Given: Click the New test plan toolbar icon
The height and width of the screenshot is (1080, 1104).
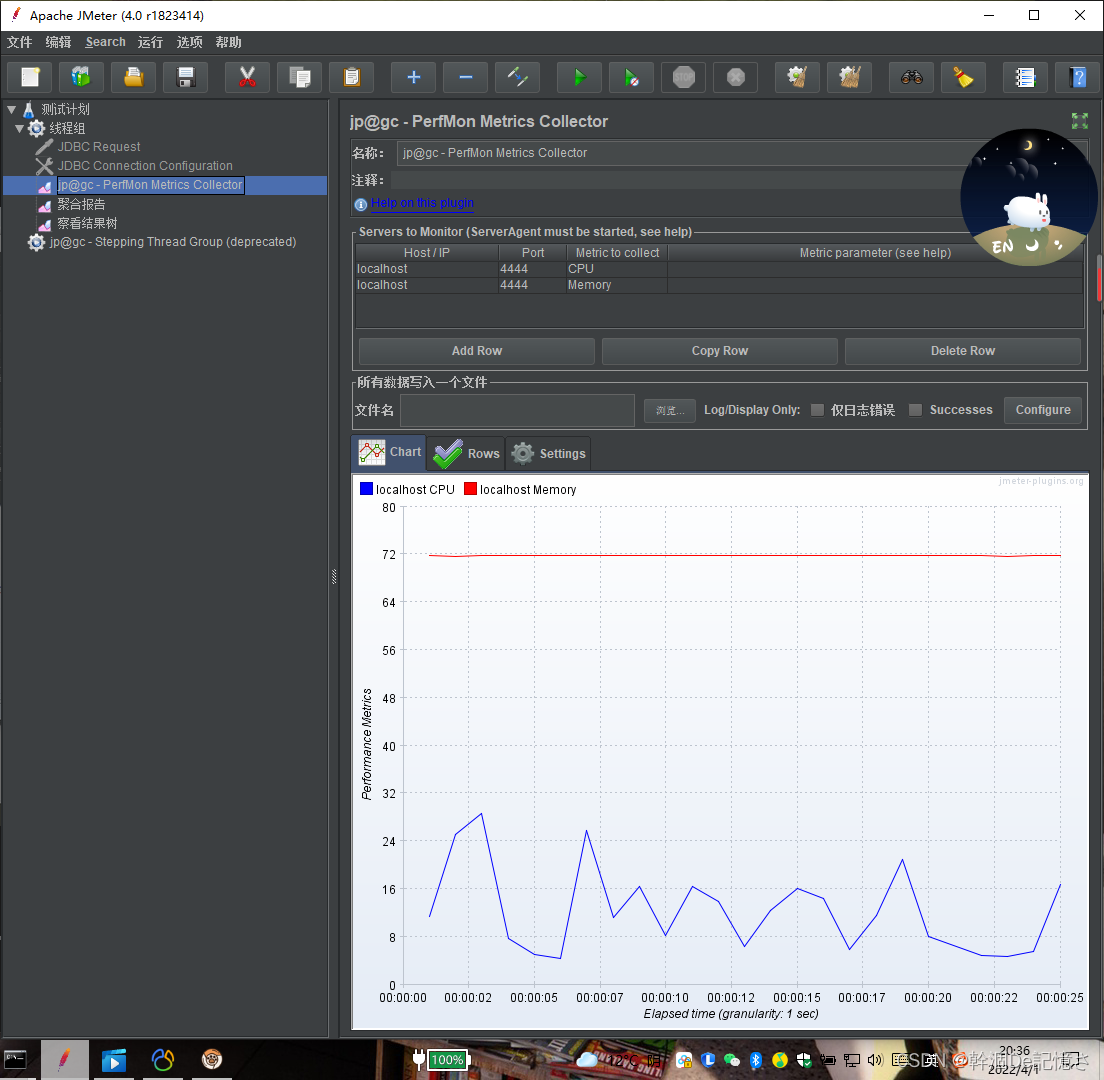Looking at the screenshot, I should click(30, 77).
